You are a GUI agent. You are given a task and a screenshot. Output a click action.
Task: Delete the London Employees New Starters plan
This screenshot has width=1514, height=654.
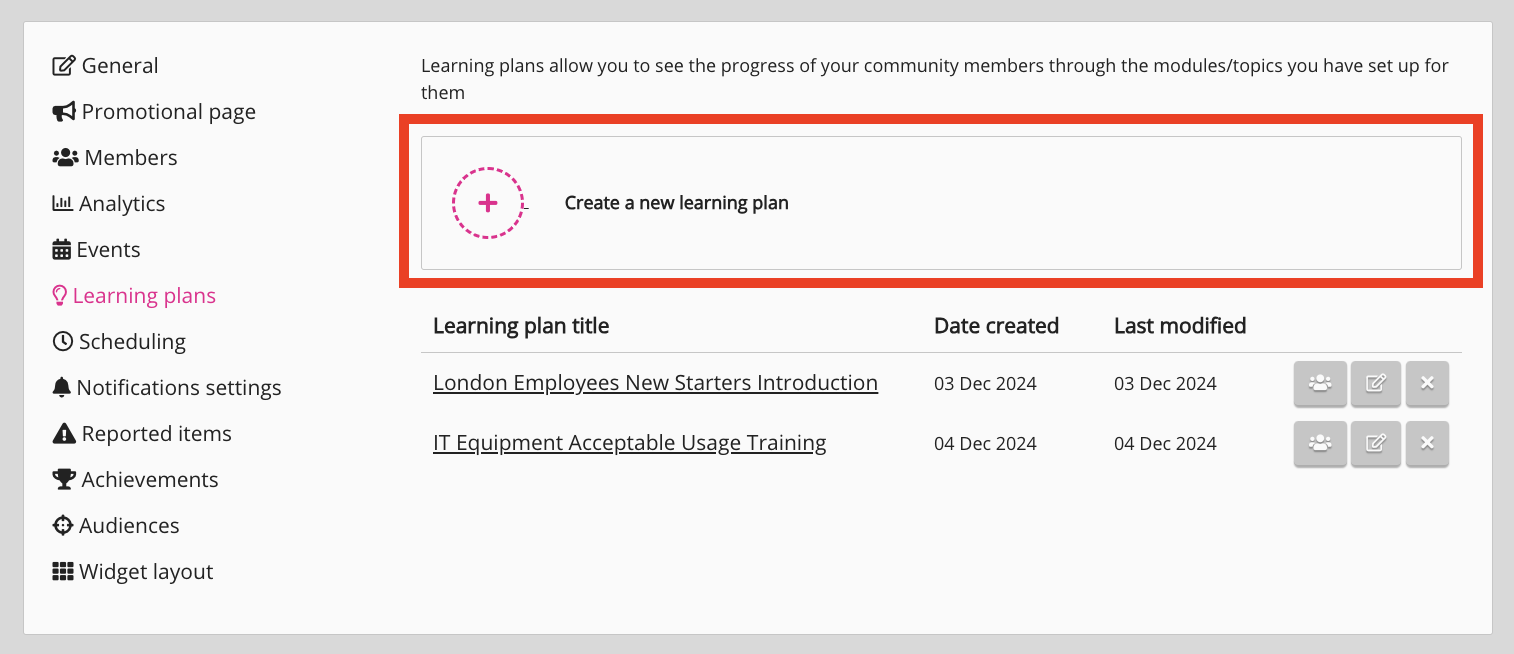click(x=1427, y=383)
